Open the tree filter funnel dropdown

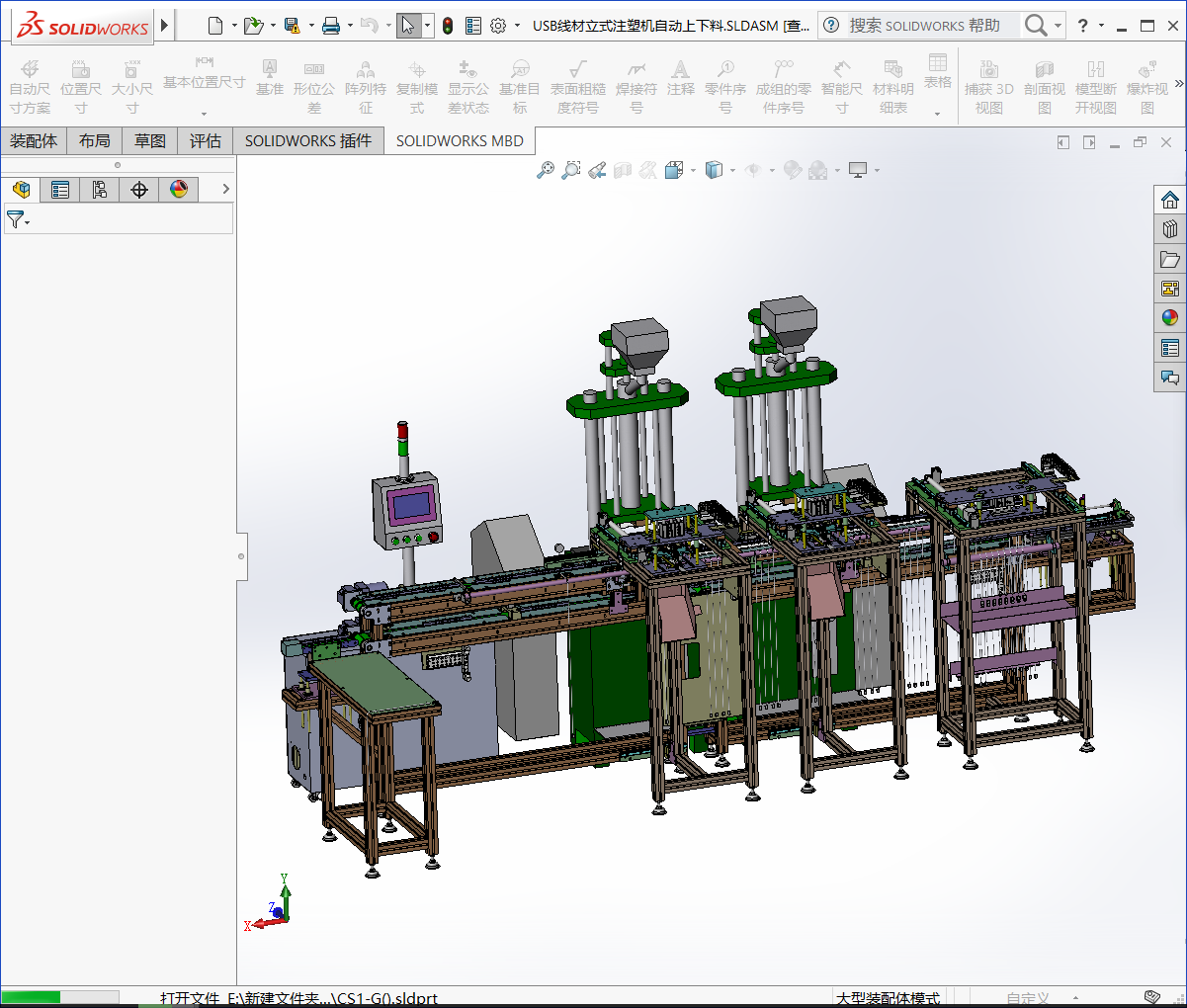coord(18,219)
